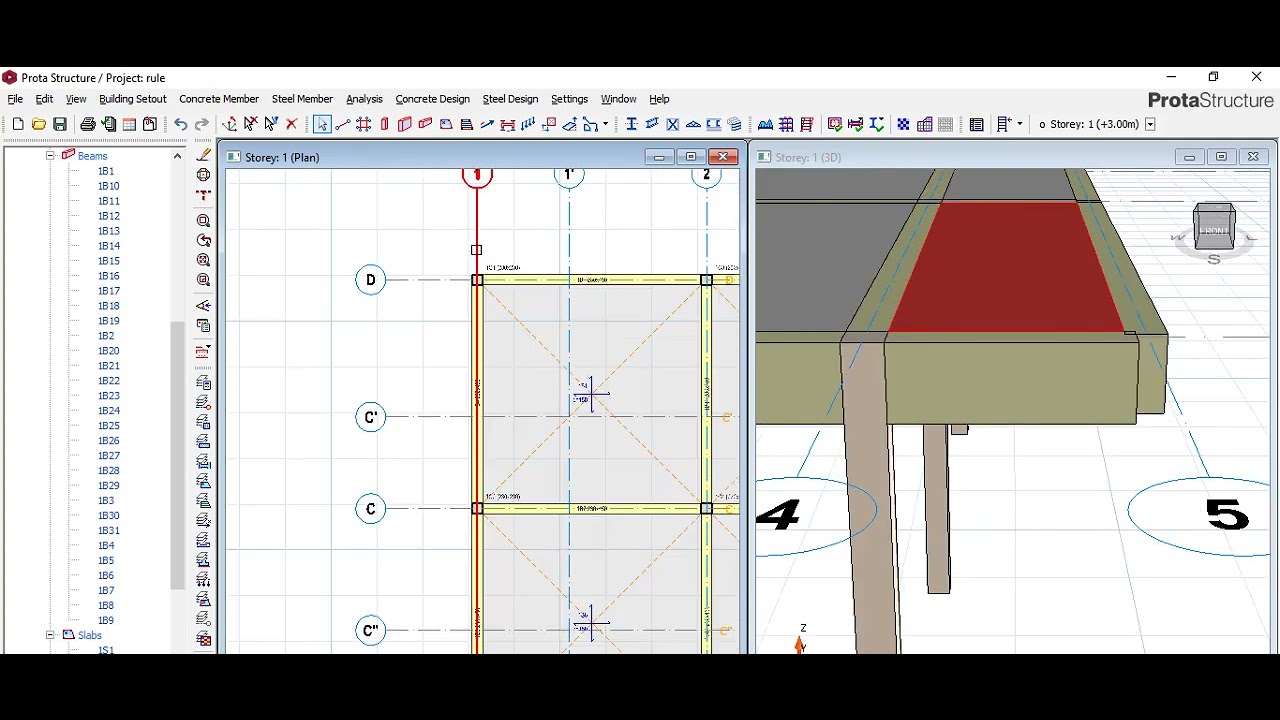Click the Storey: 1 (Plan) window title
Screen dimensions: 1280x720
(x=282, y=157)
